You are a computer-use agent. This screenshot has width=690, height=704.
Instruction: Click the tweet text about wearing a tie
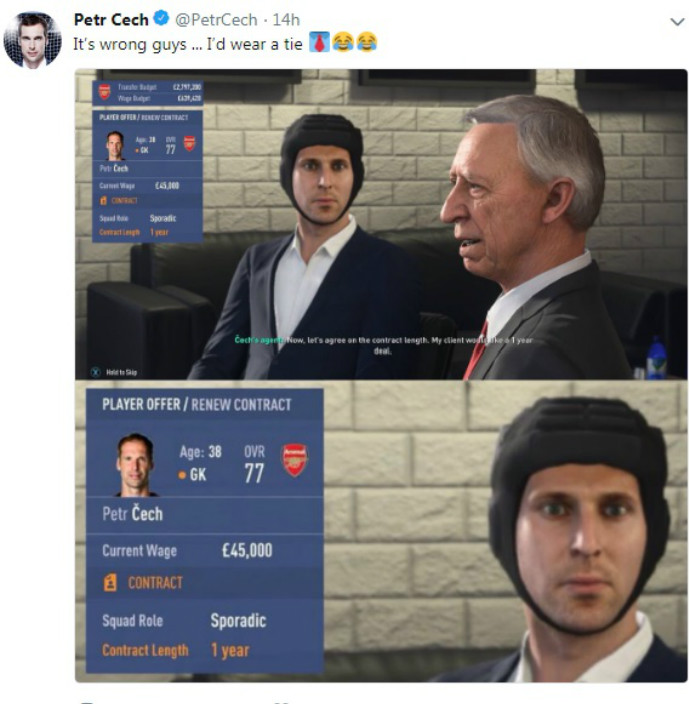pos(188,44)
